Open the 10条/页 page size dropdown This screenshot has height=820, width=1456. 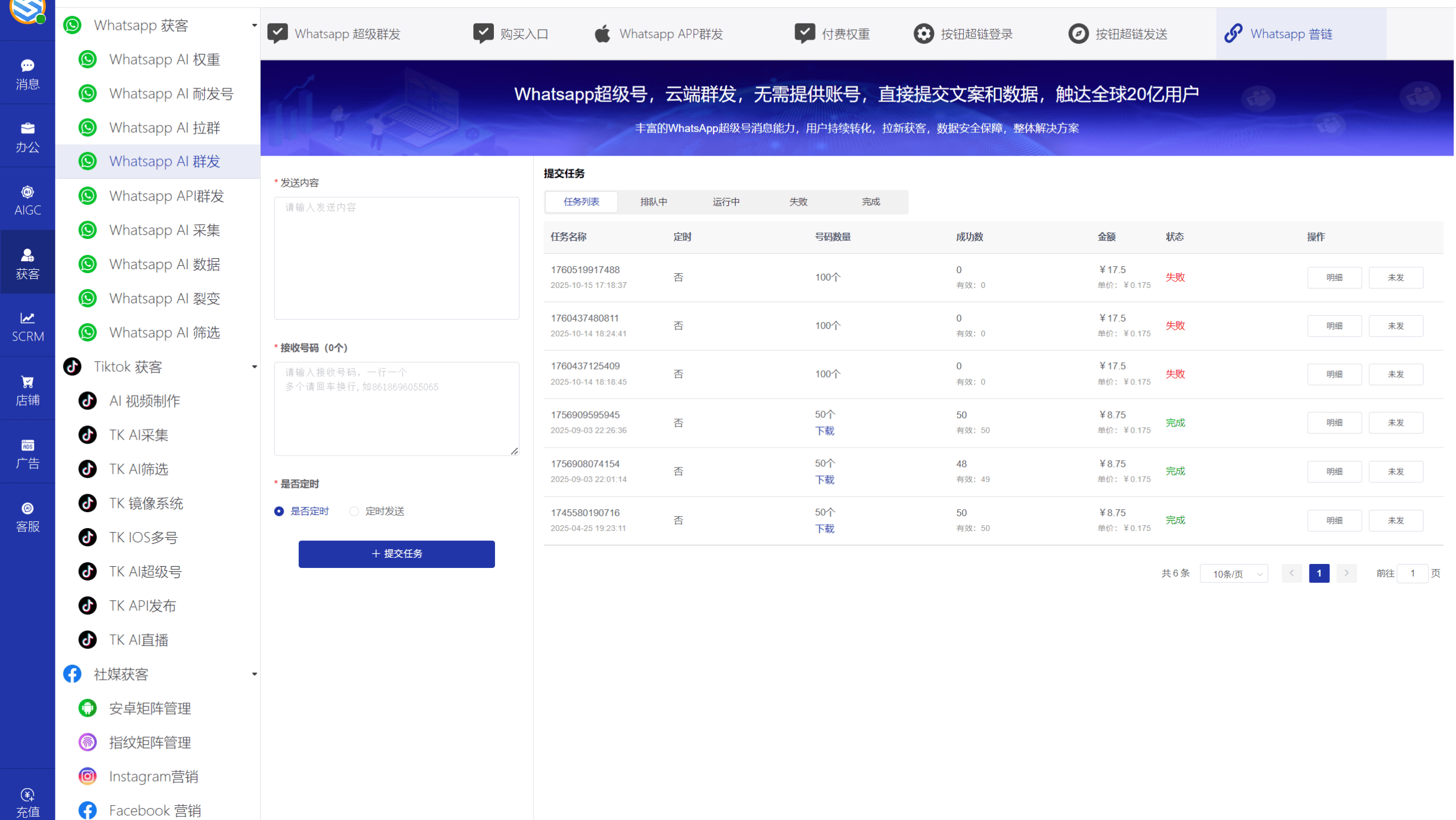point(1234,574)
